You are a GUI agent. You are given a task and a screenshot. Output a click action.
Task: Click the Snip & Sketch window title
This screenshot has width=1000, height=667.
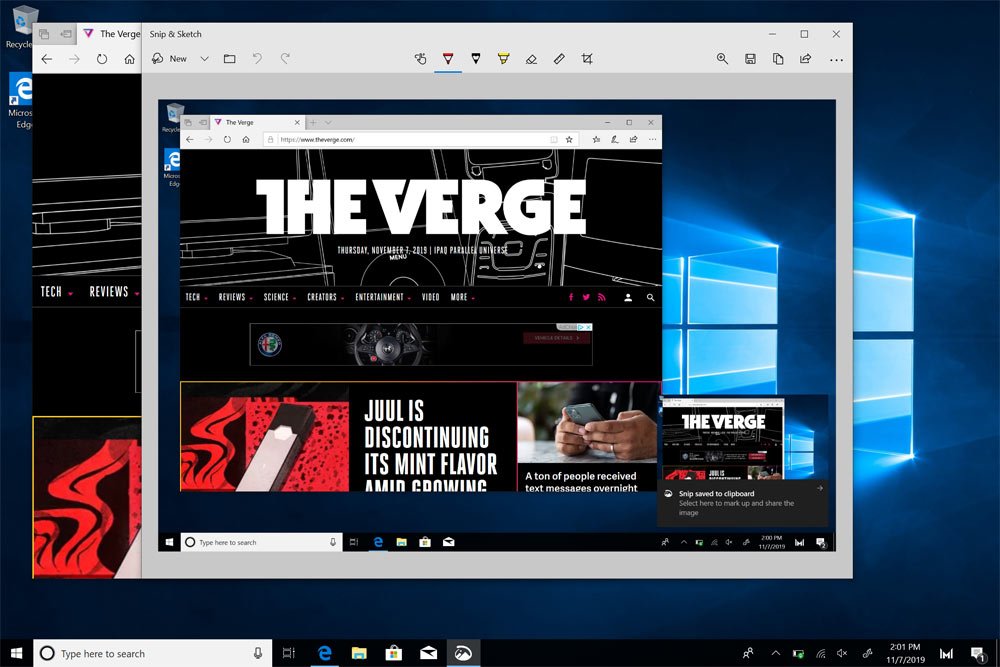tap(175, 34)
